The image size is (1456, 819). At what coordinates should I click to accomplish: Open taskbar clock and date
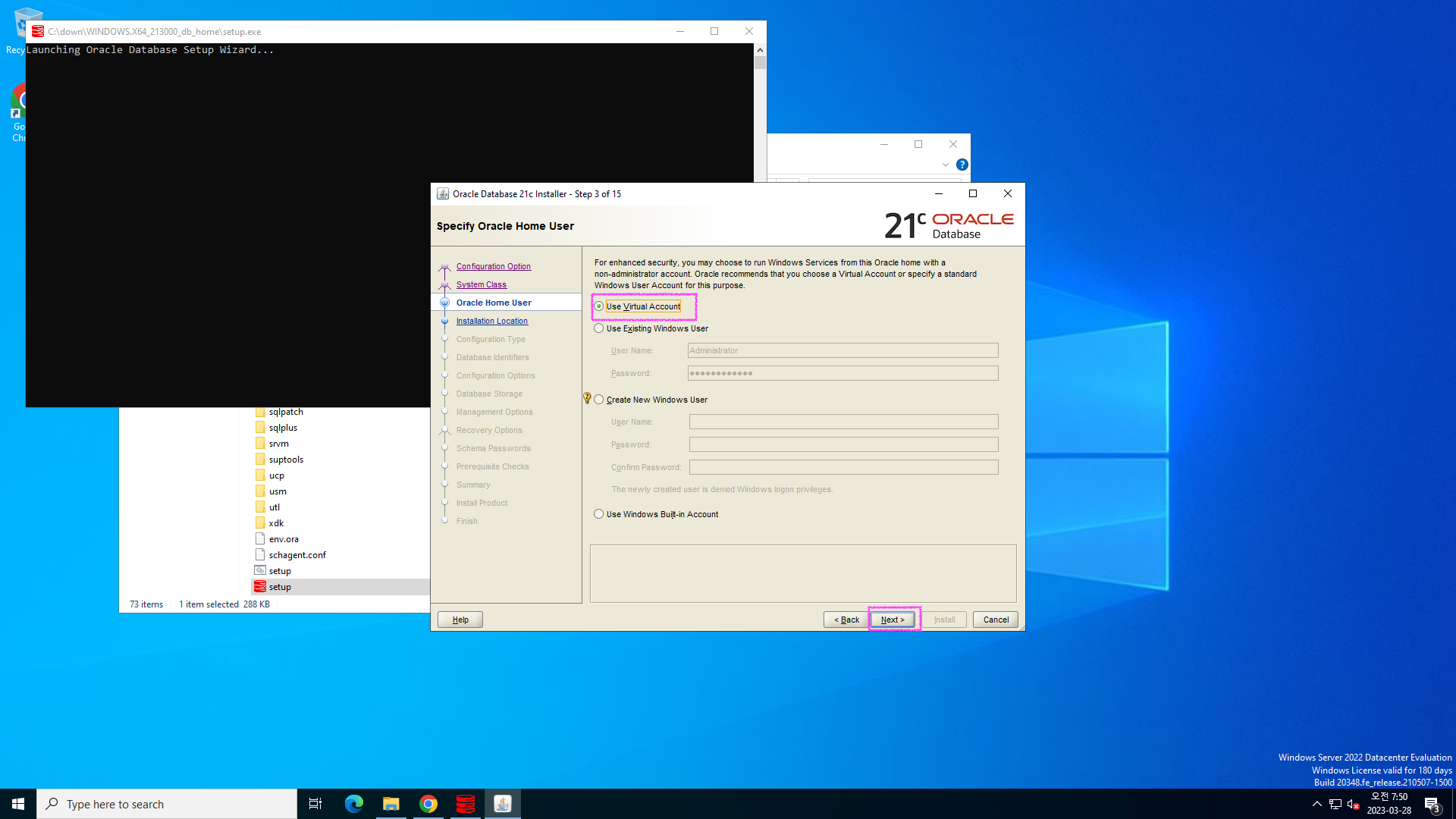click(x=1389, y=804)
